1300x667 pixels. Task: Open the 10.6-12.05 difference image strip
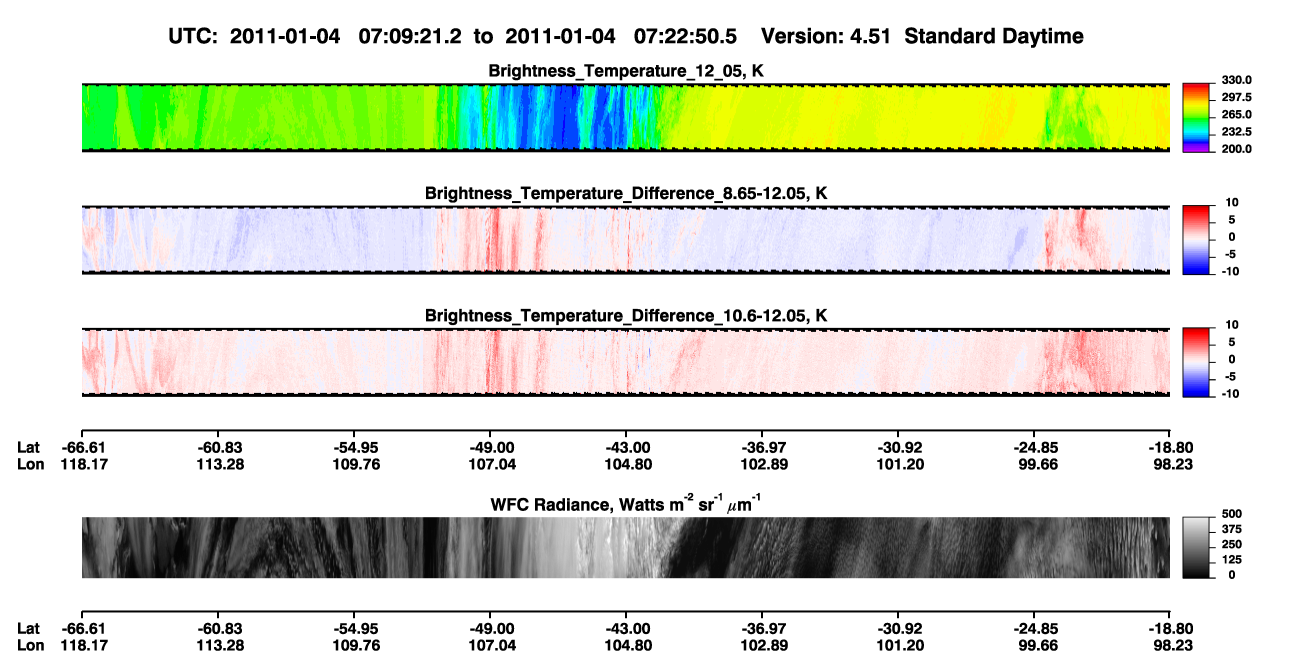(x=626, y=362)
